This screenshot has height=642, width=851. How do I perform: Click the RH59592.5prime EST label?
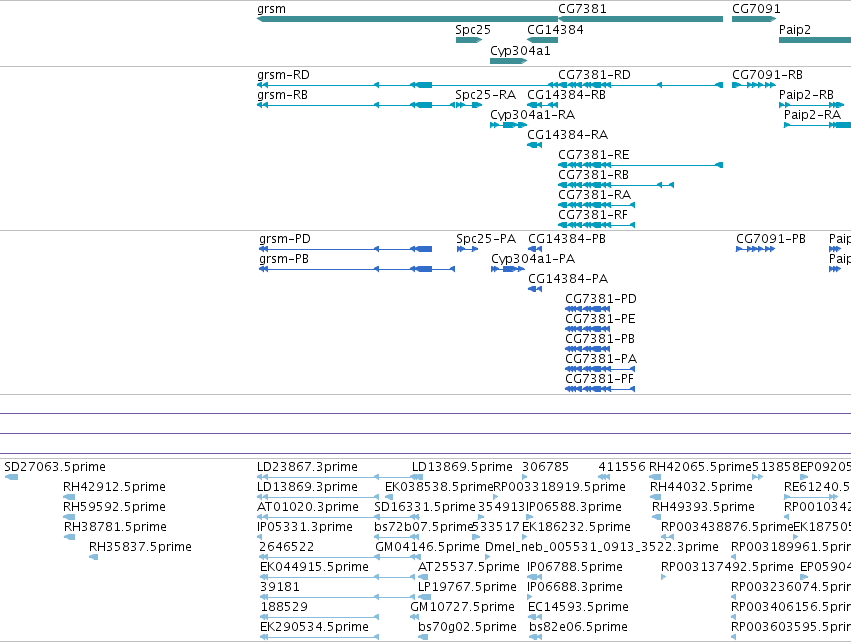115,507
